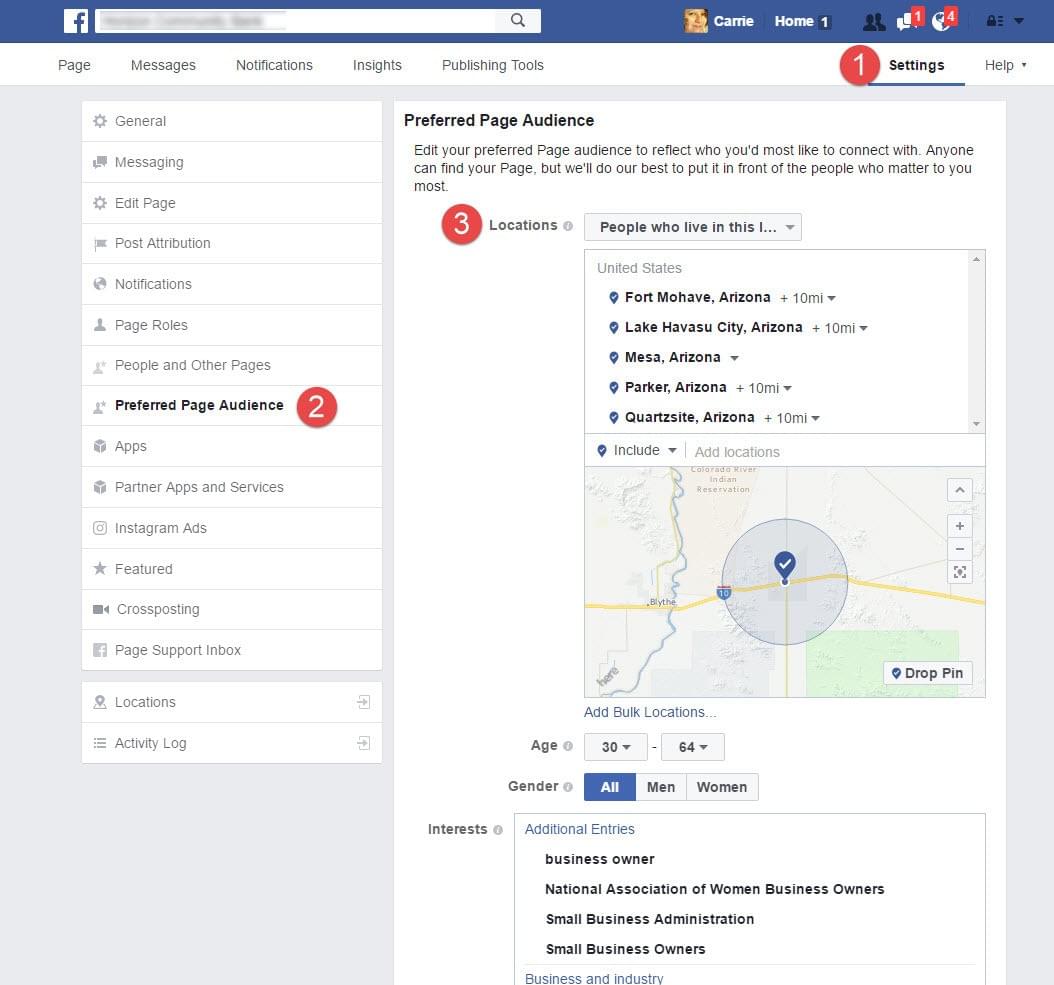This screenshot has width=1054, height=985.
Task: Open the privacy shortcuts lock icon
Action: click(x=995, y=21)
